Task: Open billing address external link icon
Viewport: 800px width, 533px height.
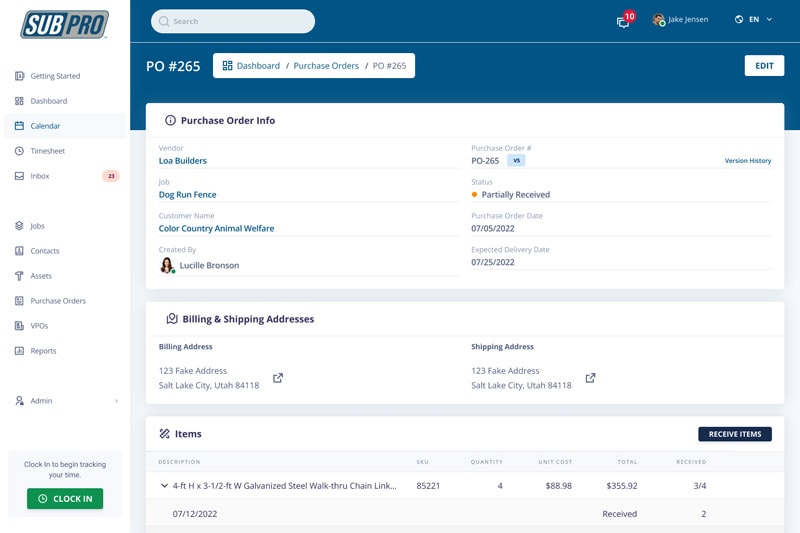Action: coord(278,378)
